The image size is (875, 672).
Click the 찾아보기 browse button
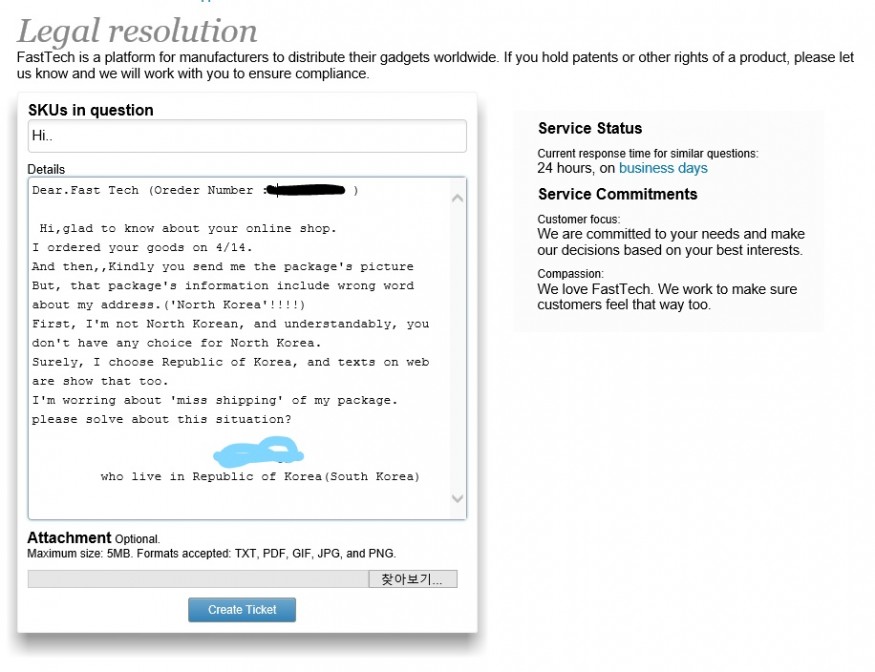click(x=413, y=579)
